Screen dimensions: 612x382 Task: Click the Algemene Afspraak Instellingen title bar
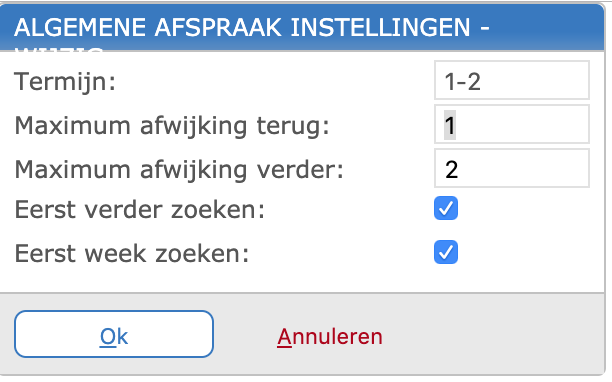click(x=251, y=28)
